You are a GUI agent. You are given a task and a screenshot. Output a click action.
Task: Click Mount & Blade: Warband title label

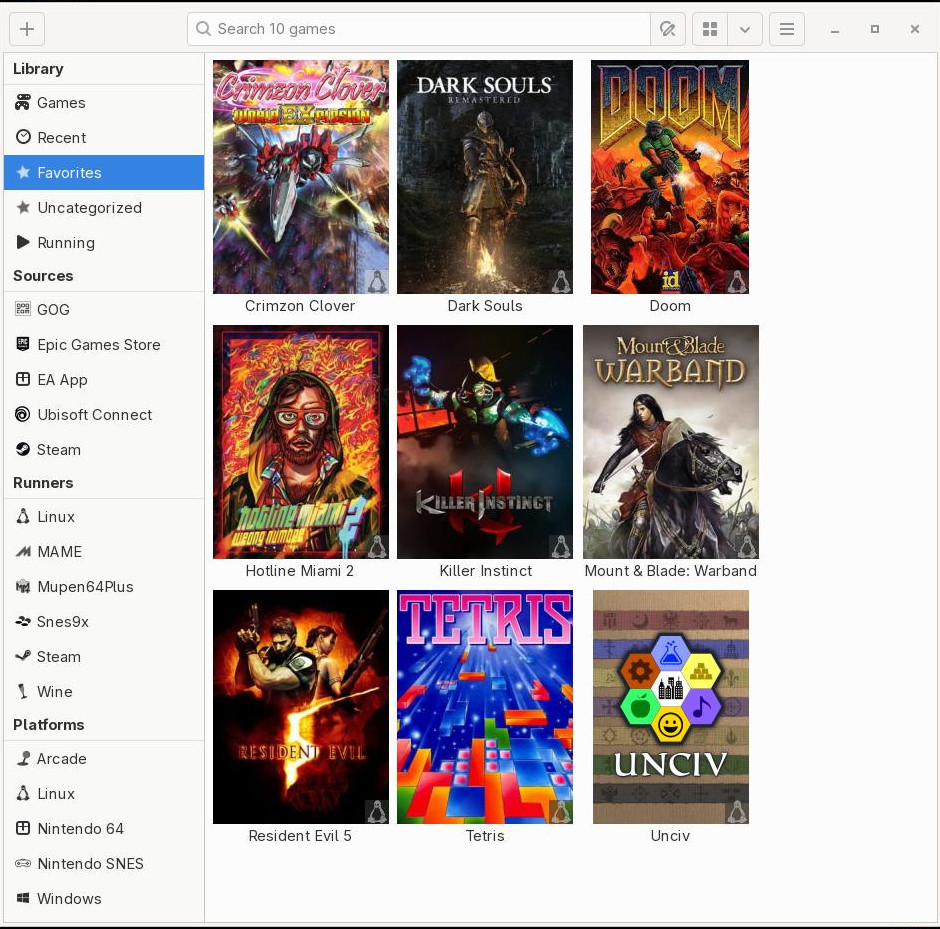pos(671,571)
